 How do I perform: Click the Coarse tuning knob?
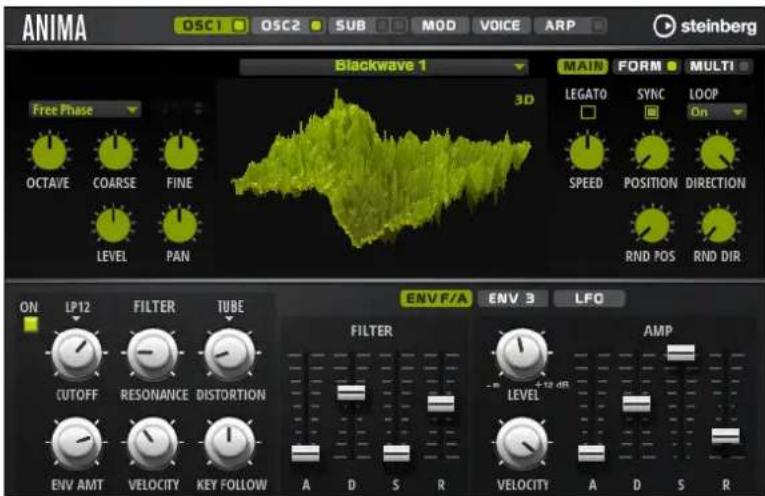[x=115, y=152]
